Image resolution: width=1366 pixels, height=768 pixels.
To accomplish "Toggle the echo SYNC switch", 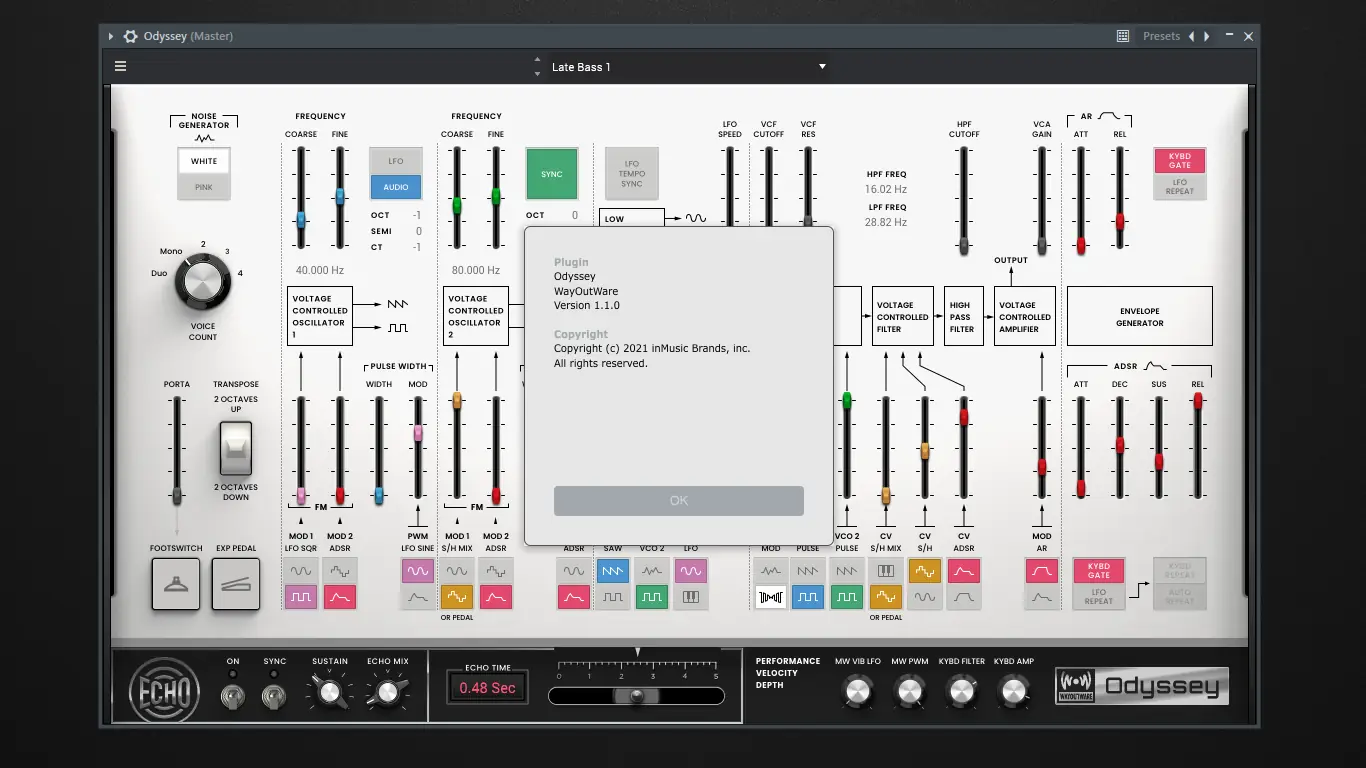I will pyautogui.click(x=274, y=696).
